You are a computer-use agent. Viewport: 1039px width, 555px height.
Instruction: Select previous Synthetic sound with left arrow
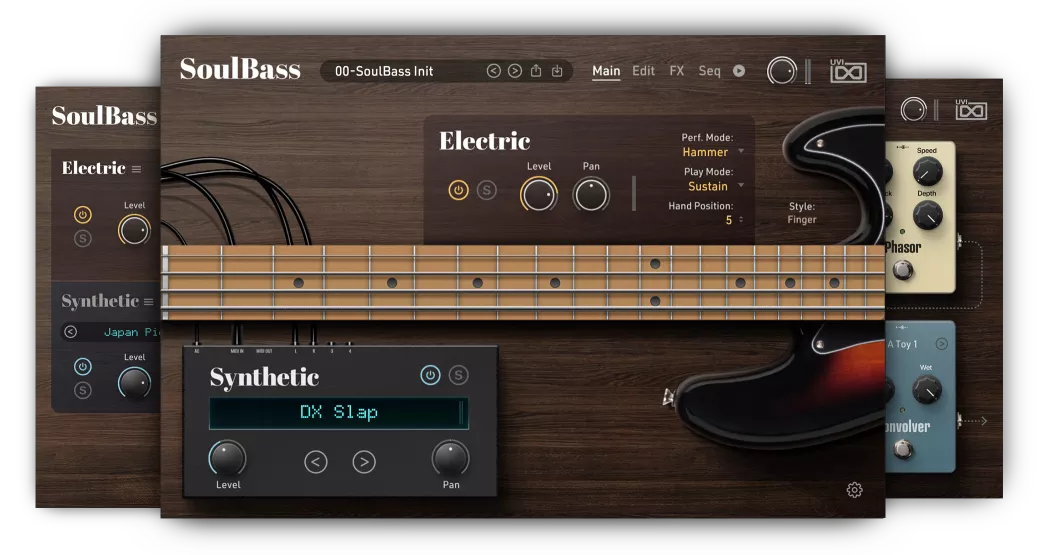(x=316, y=462)
